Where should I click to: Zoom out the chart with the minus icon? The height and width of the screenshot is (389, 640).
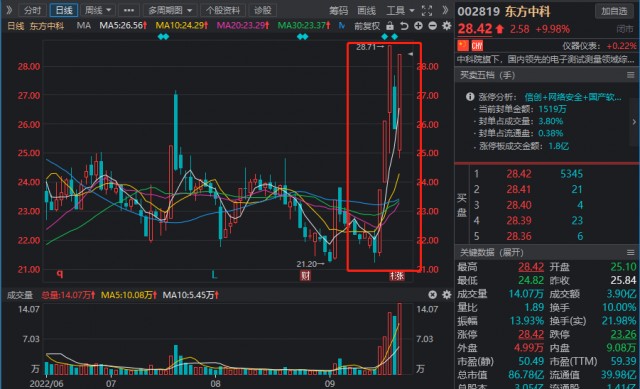tap(433, 26)
